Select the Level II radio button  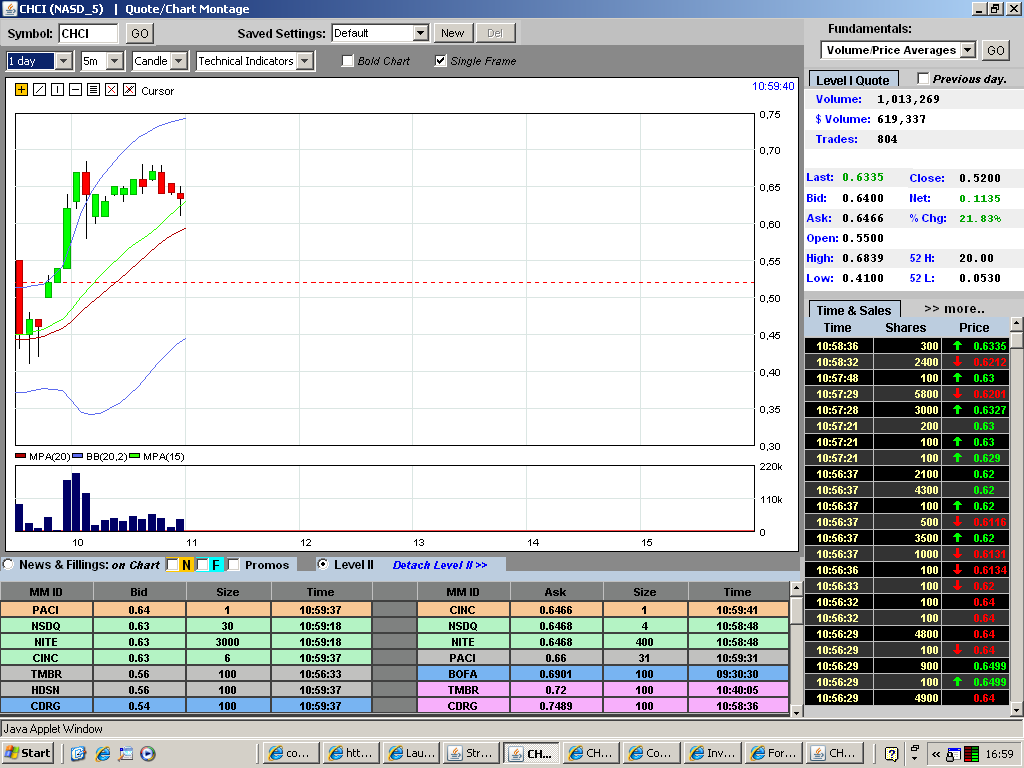click(323, 564)
